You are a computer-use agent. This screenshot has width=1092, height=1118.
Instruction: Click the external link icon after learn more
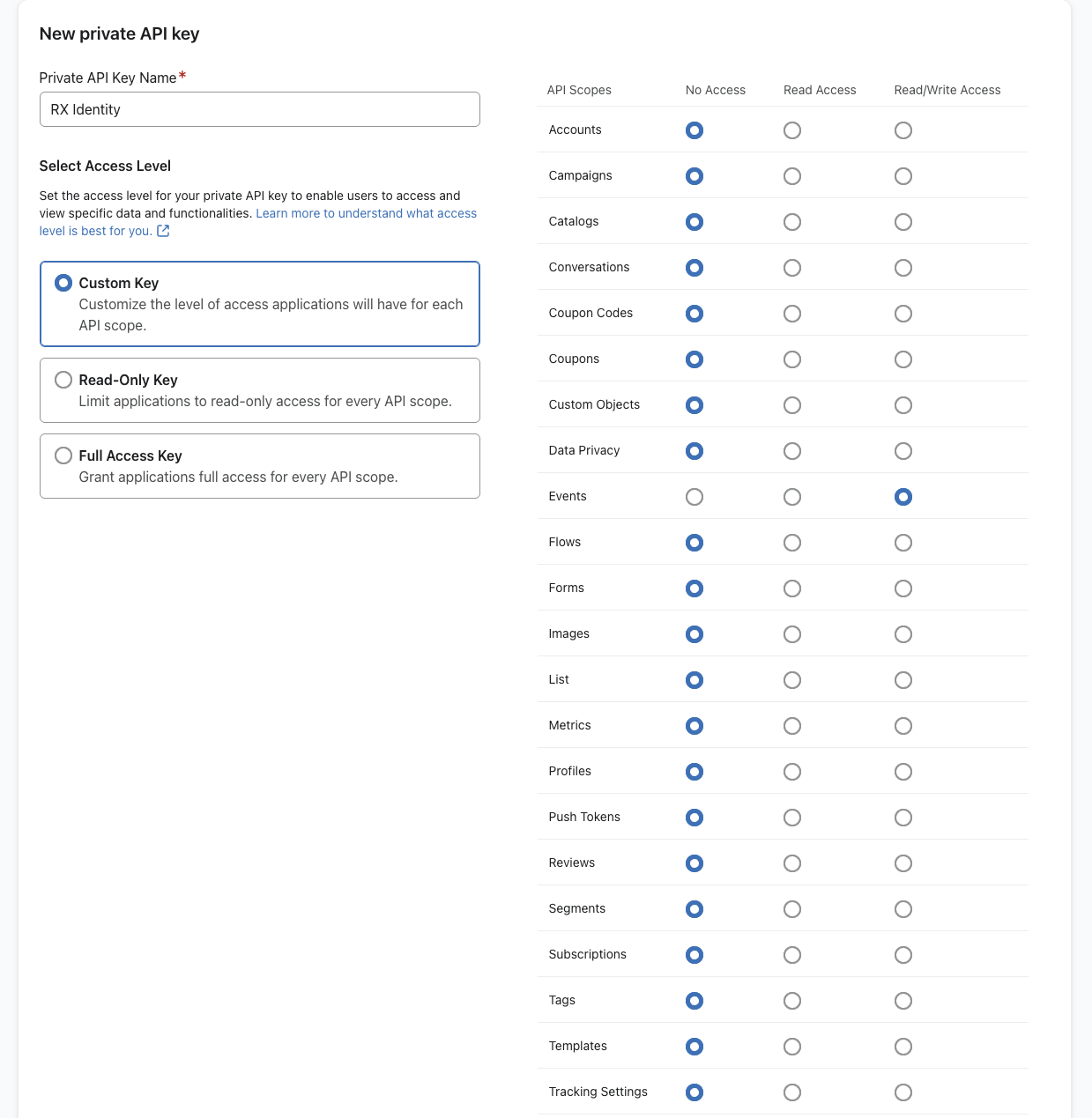(x=163, y=231)
